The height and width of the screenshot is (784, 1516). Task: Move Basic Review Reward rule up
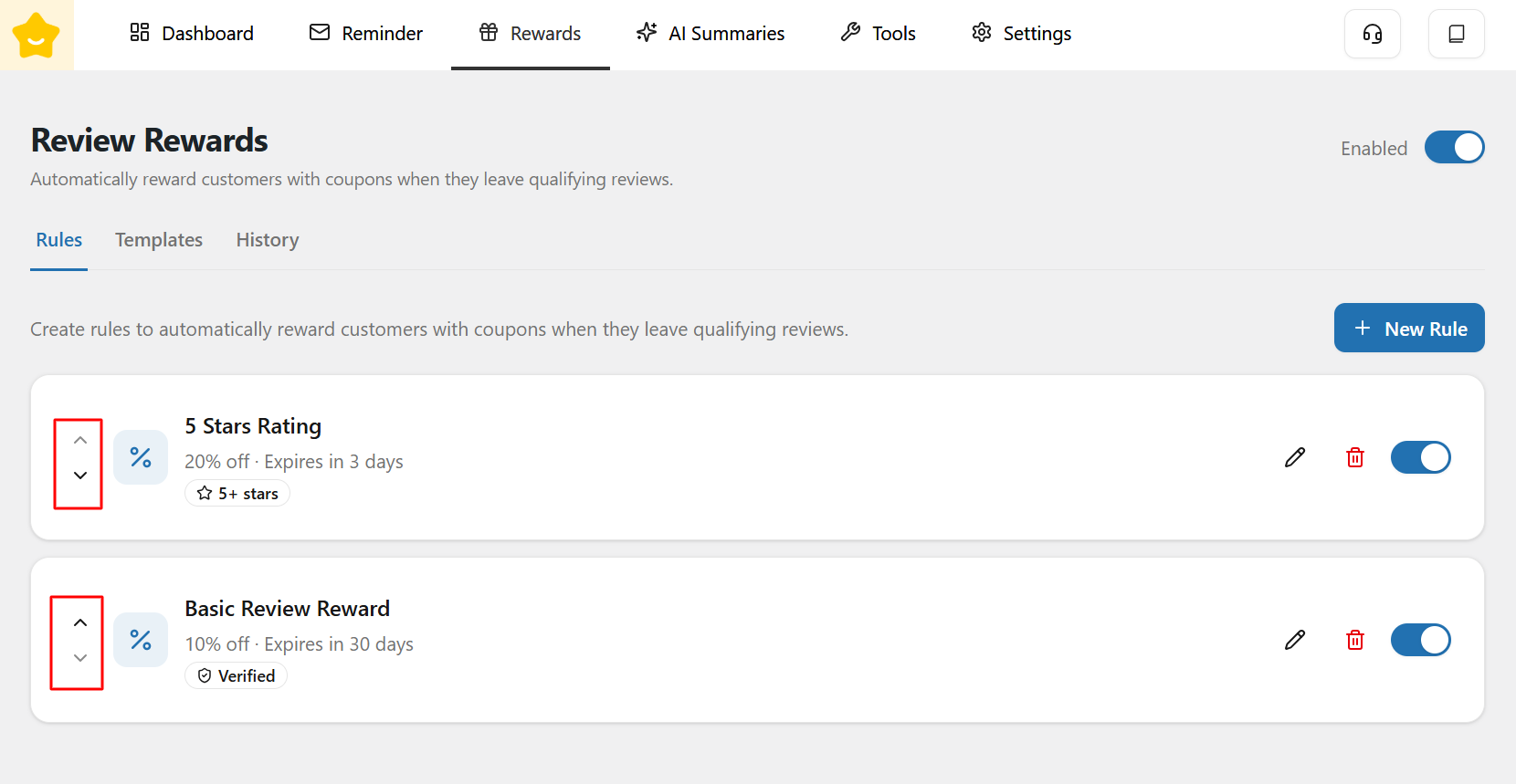pos(80,622)
